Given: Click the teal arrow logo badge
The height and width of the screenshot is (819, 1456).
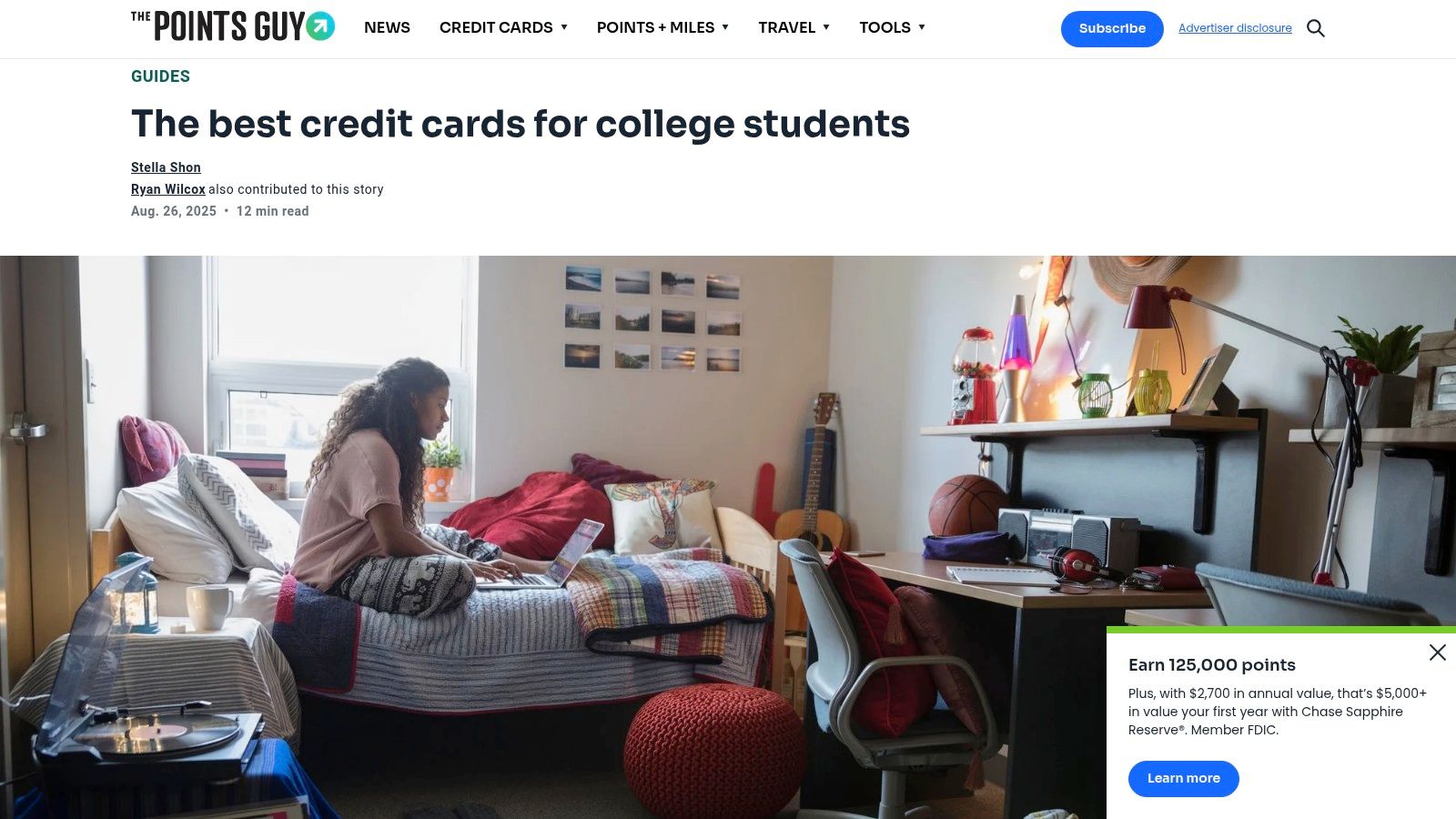Looking at the screenshot, I should (320, 26).
